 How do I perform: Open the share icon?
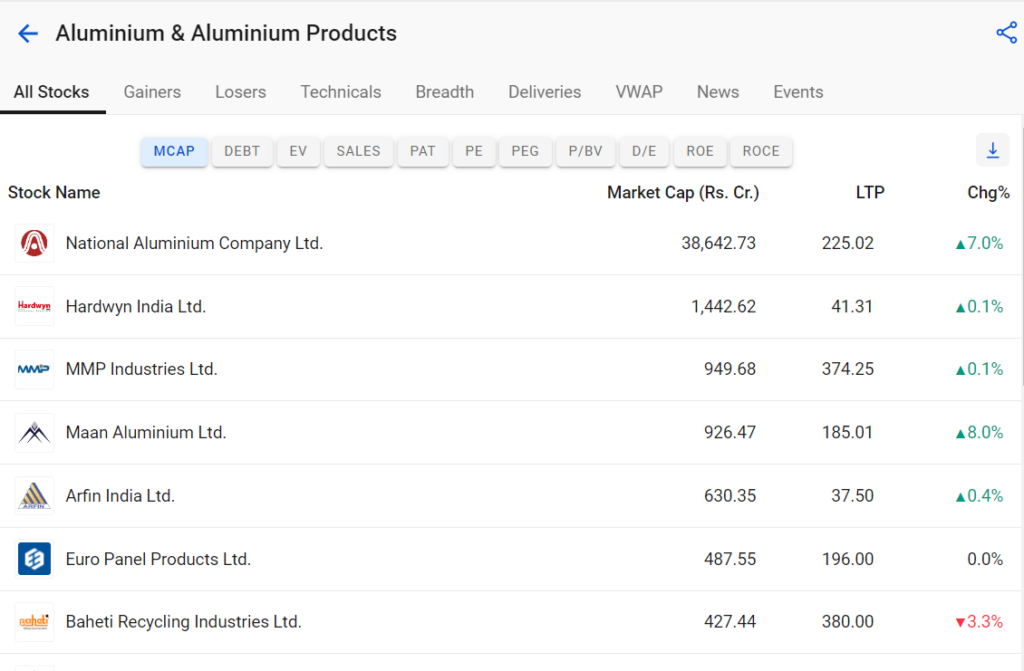click(1006, 33)
